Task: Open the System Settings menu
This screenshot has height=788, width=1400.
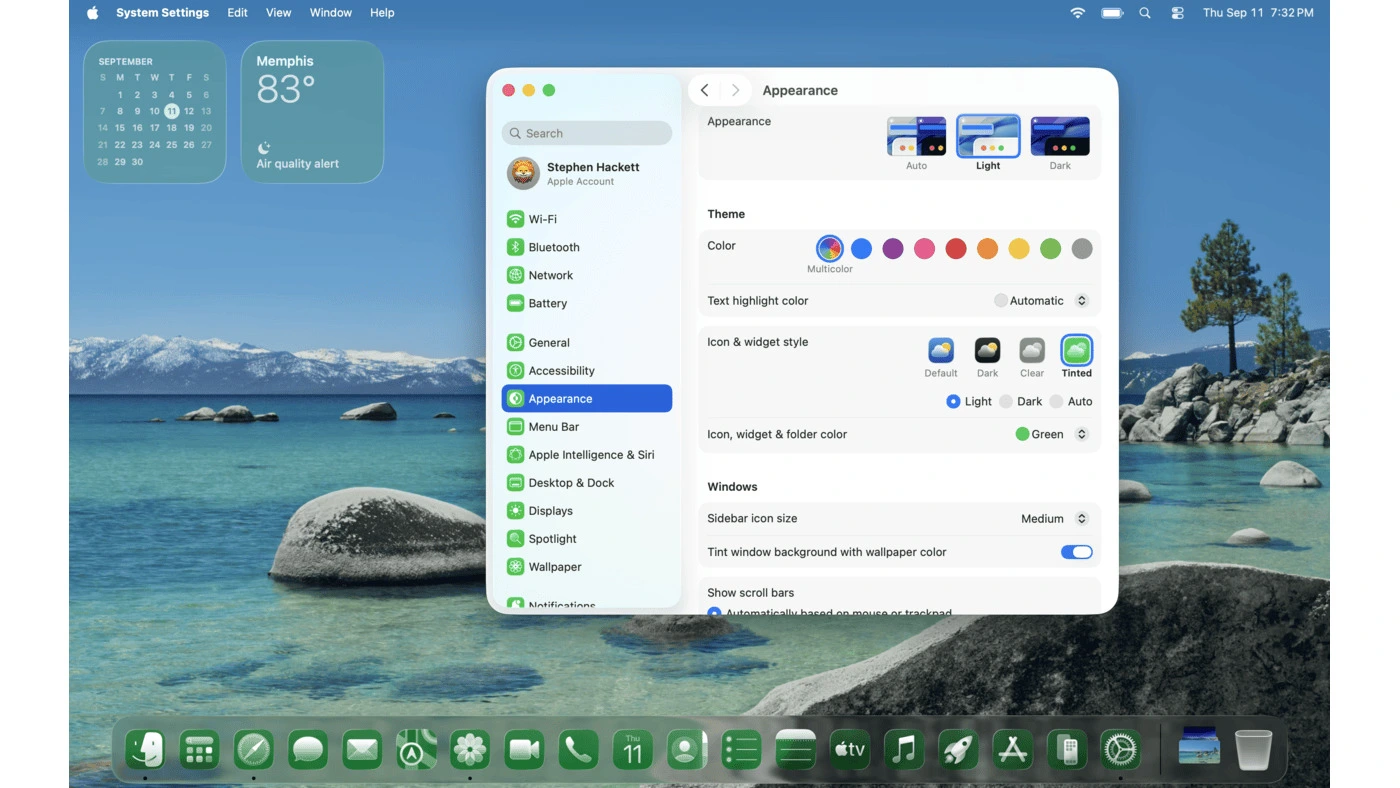Action: point(163,13)
